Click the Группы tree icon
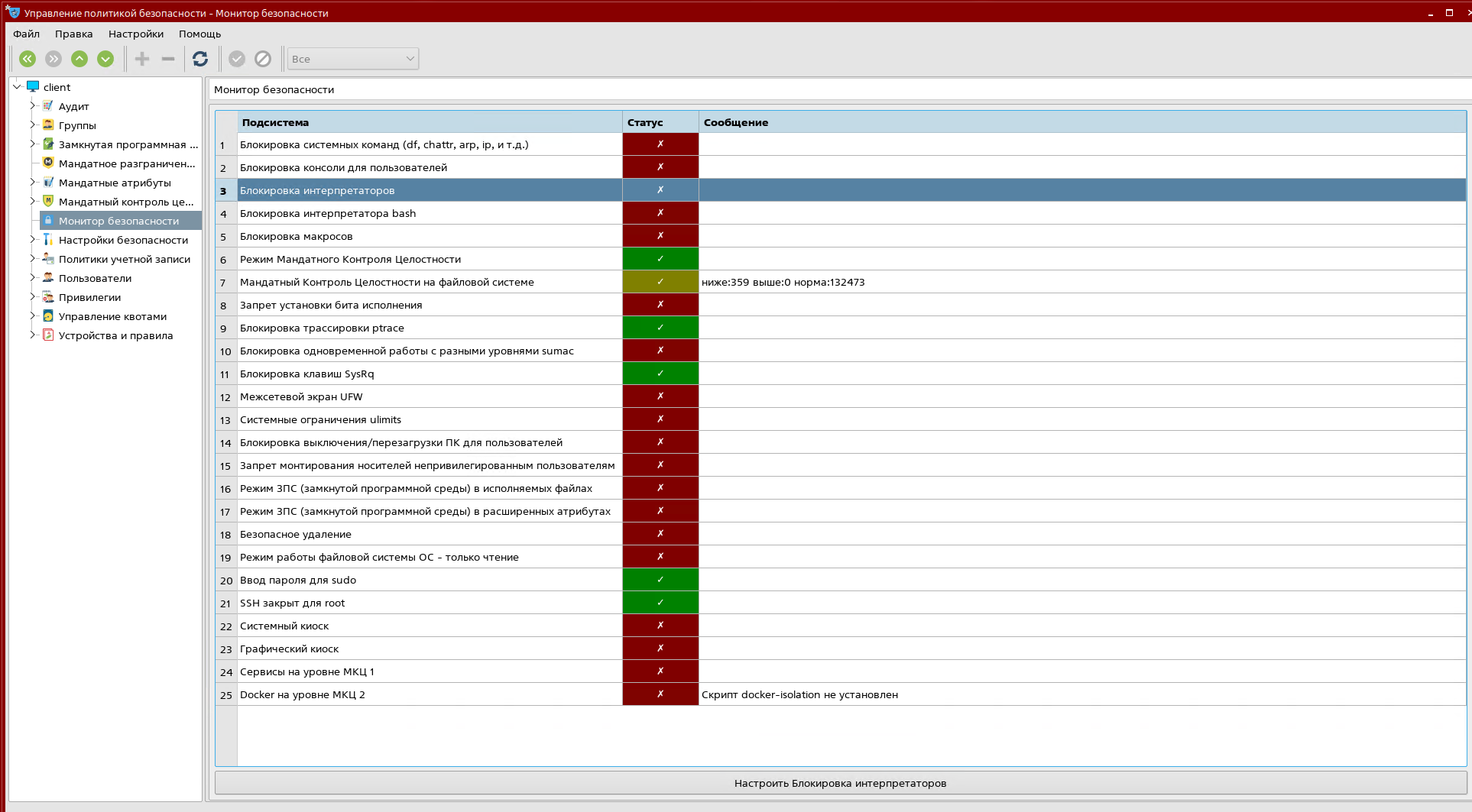The width and height of the screenshot is (1472, 812). [x=48, y=125]
